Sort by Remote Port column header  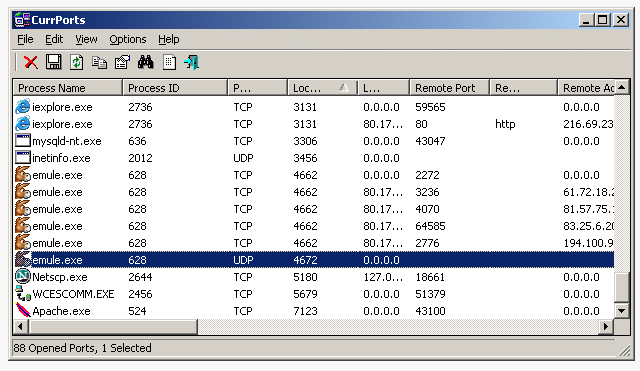450,88
